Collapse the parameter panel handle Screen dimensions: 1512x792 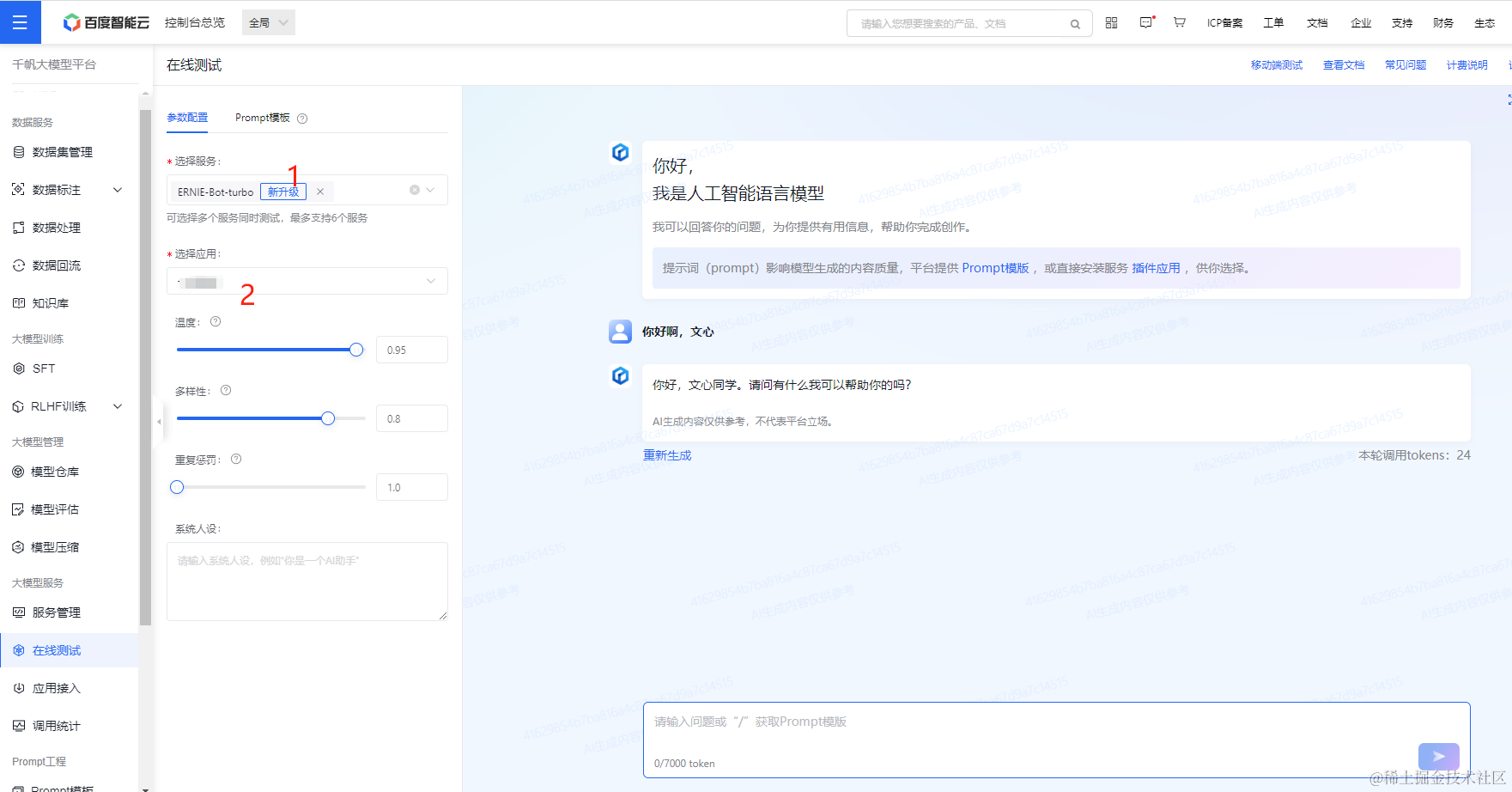tap(159, 422)
